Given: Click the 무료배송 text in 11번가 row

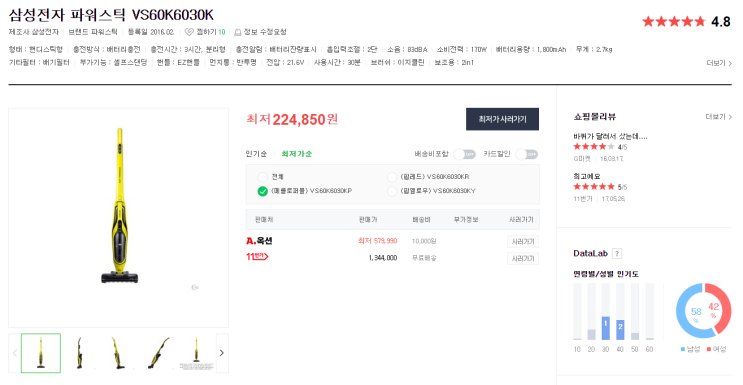Looking at the screenshot, I should [424, 258].
